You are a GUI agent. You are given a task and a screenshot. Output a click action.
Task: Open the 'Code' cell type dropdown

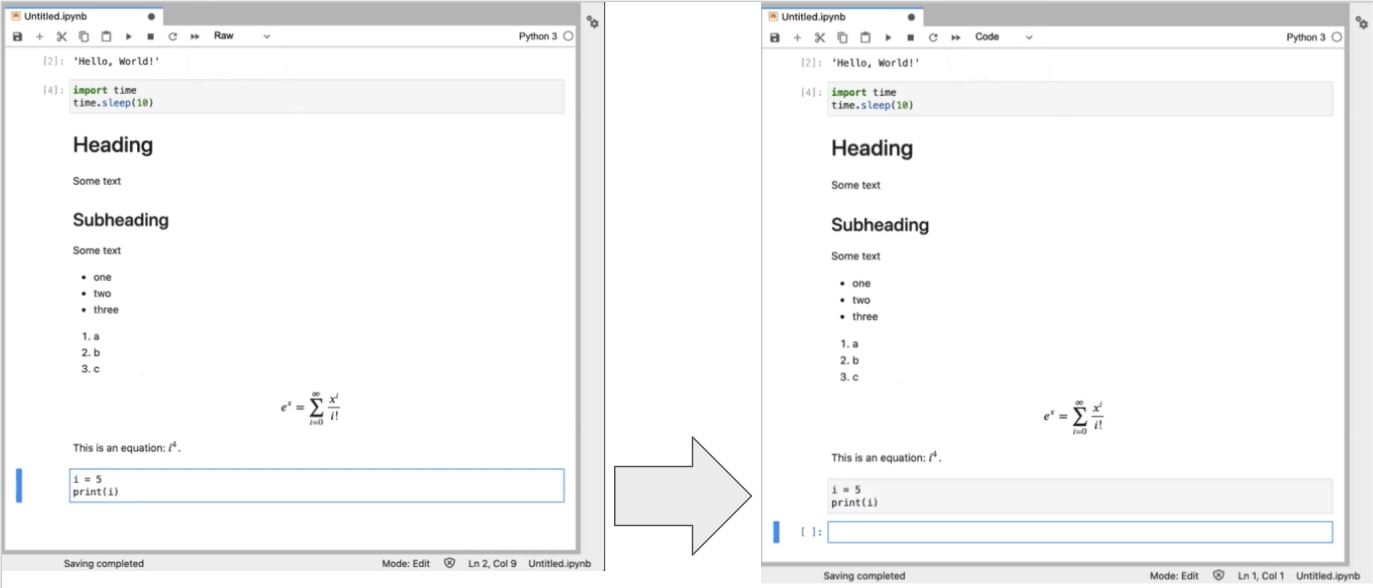[1003, 37]
